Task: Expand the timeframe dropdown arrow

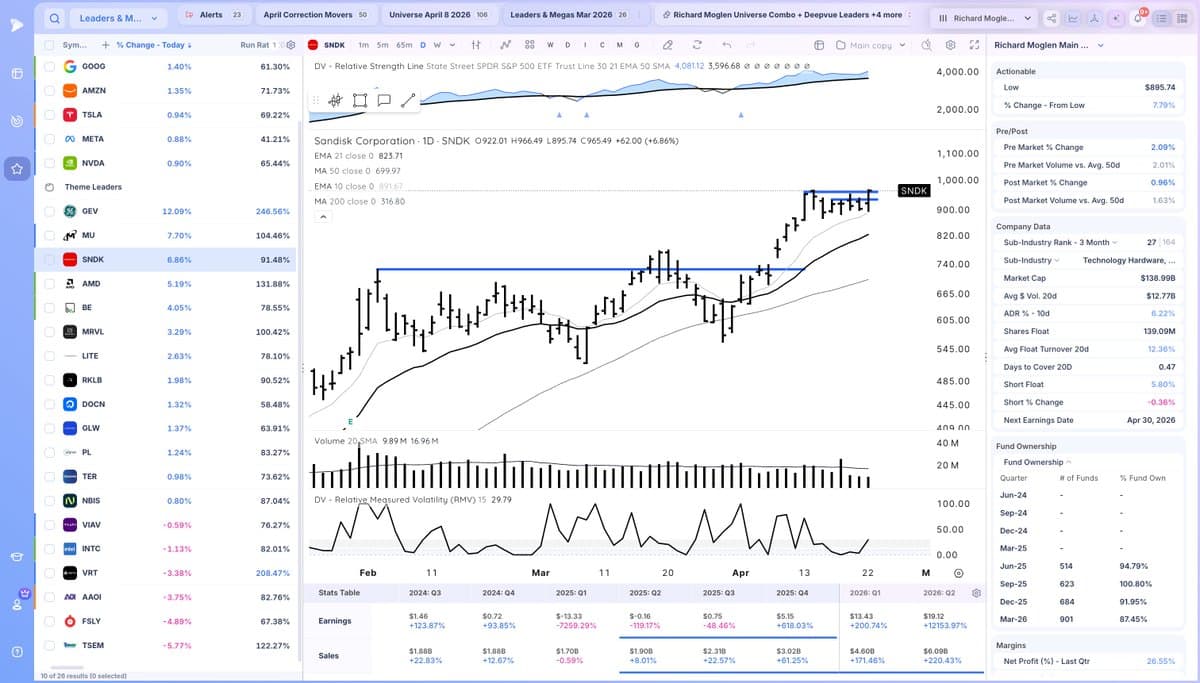Action: click(x=453, y=45)
